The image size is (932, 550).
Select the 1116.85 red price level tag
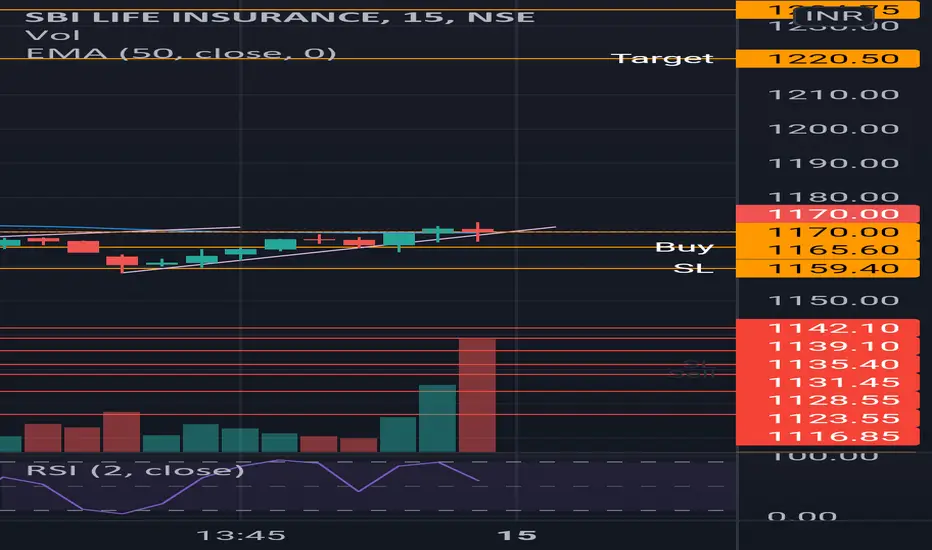[827, 436]
